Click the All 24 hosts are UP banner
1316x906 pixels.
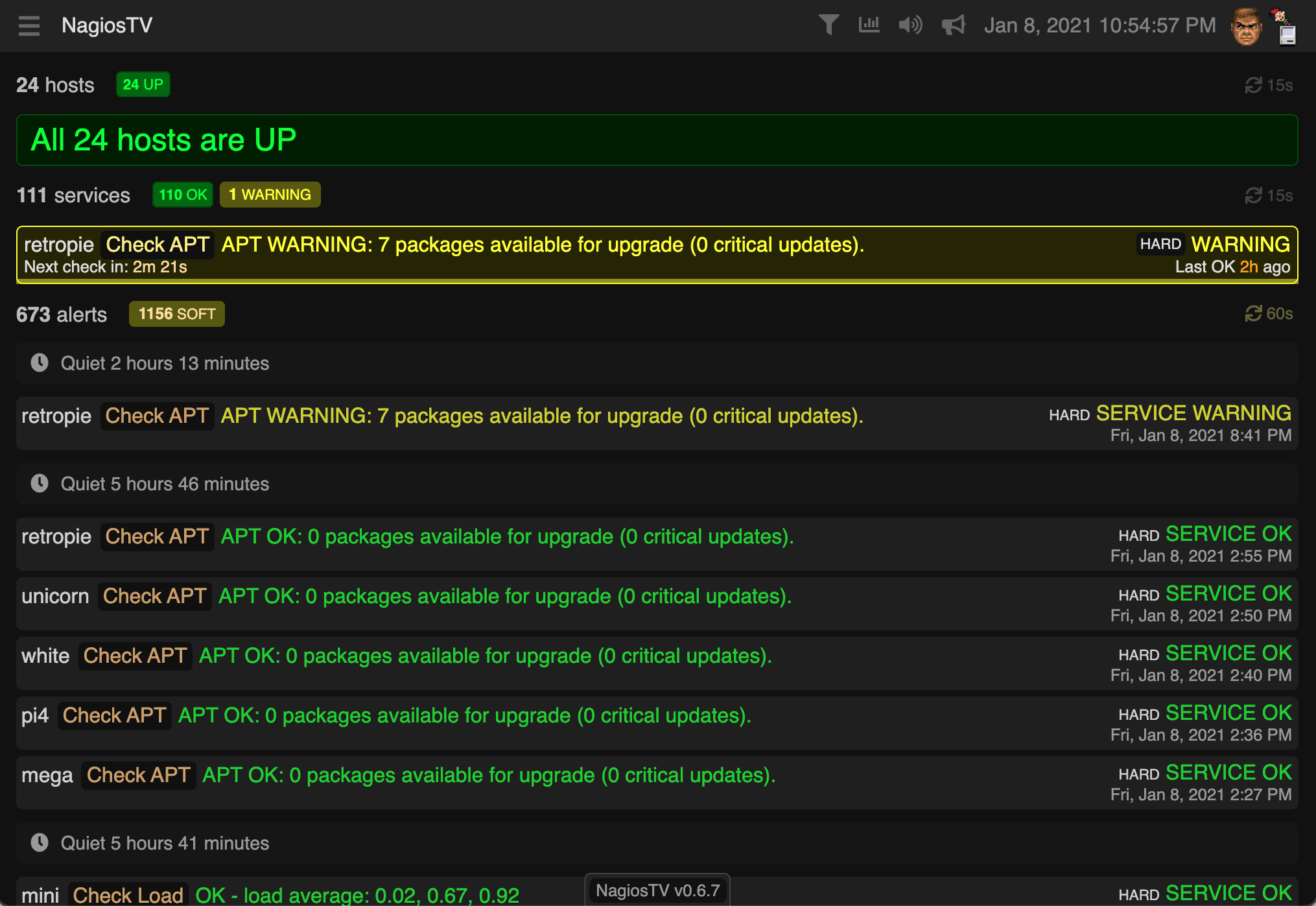click(x=656, y=140)
